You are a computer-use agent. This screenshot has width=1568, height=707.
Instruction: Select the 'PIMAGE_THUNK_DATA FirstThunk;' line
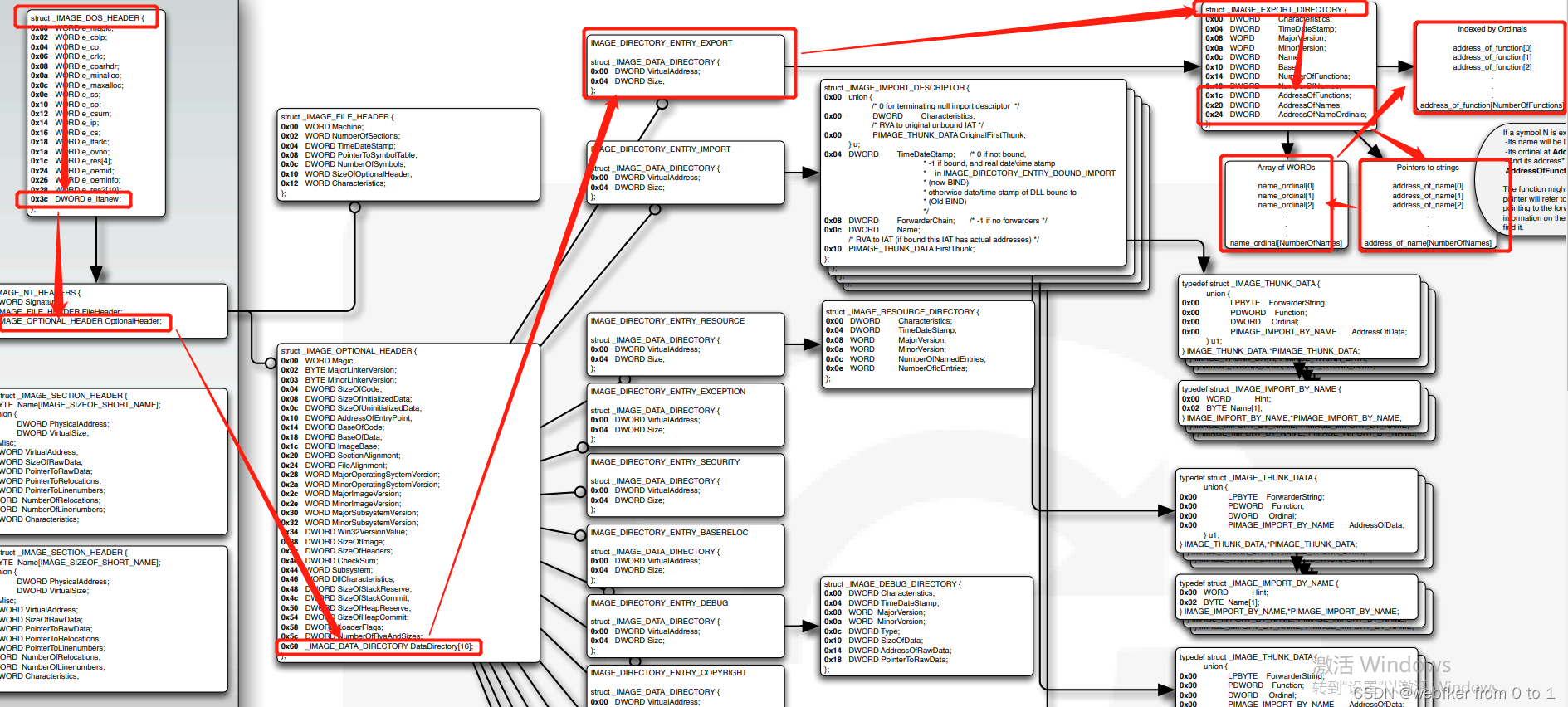911,249
